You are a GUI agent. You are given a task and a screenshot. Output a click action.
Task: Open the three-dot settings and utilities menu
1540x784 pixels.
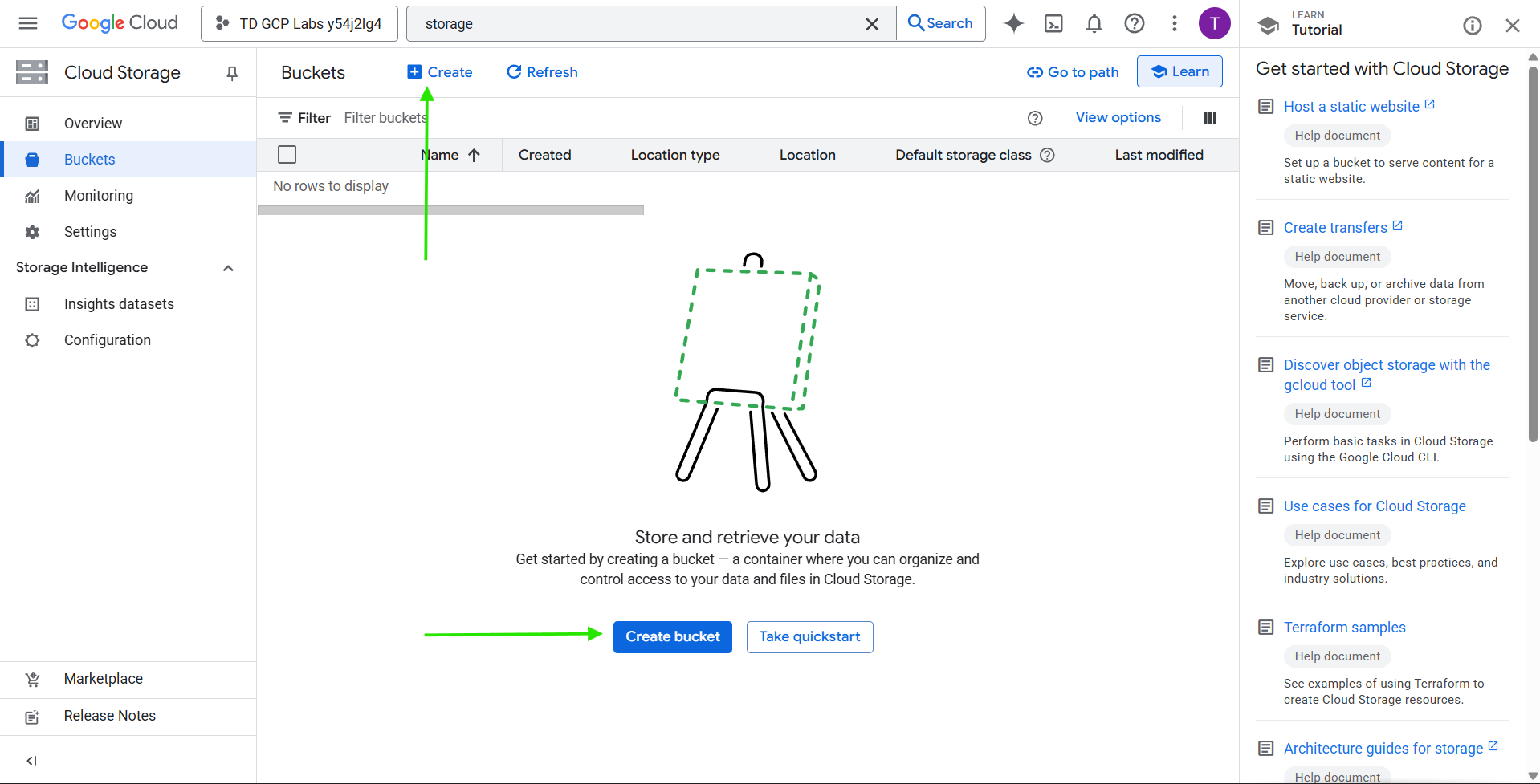(1174, 23)
